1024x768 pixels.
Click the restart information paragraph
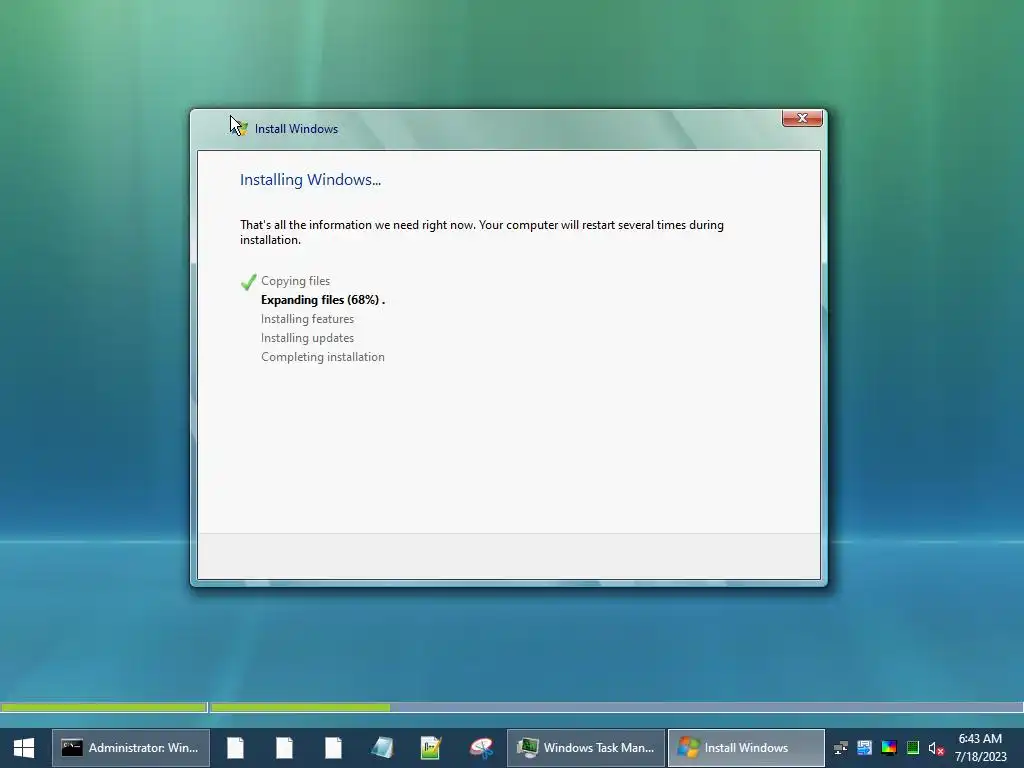point(481,232)
